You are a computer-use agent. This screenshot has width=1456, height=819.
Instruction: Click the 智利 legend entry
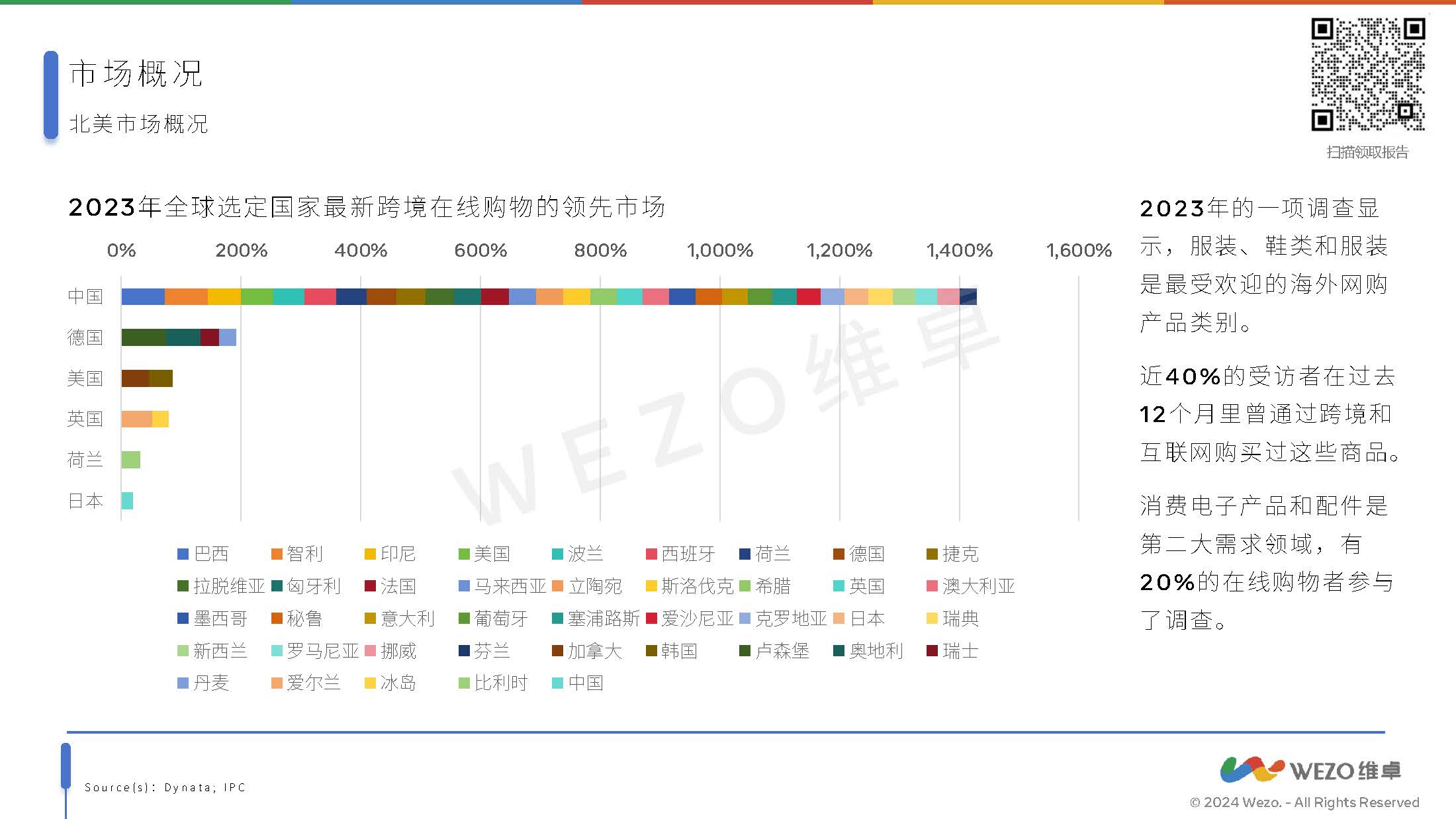tap(304, 554)
